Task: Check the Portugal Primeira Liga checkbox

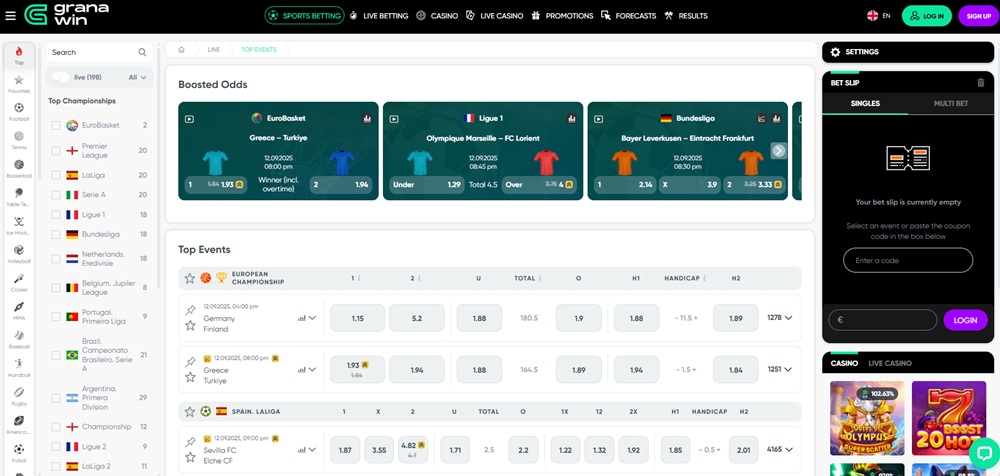Action: 56,316
